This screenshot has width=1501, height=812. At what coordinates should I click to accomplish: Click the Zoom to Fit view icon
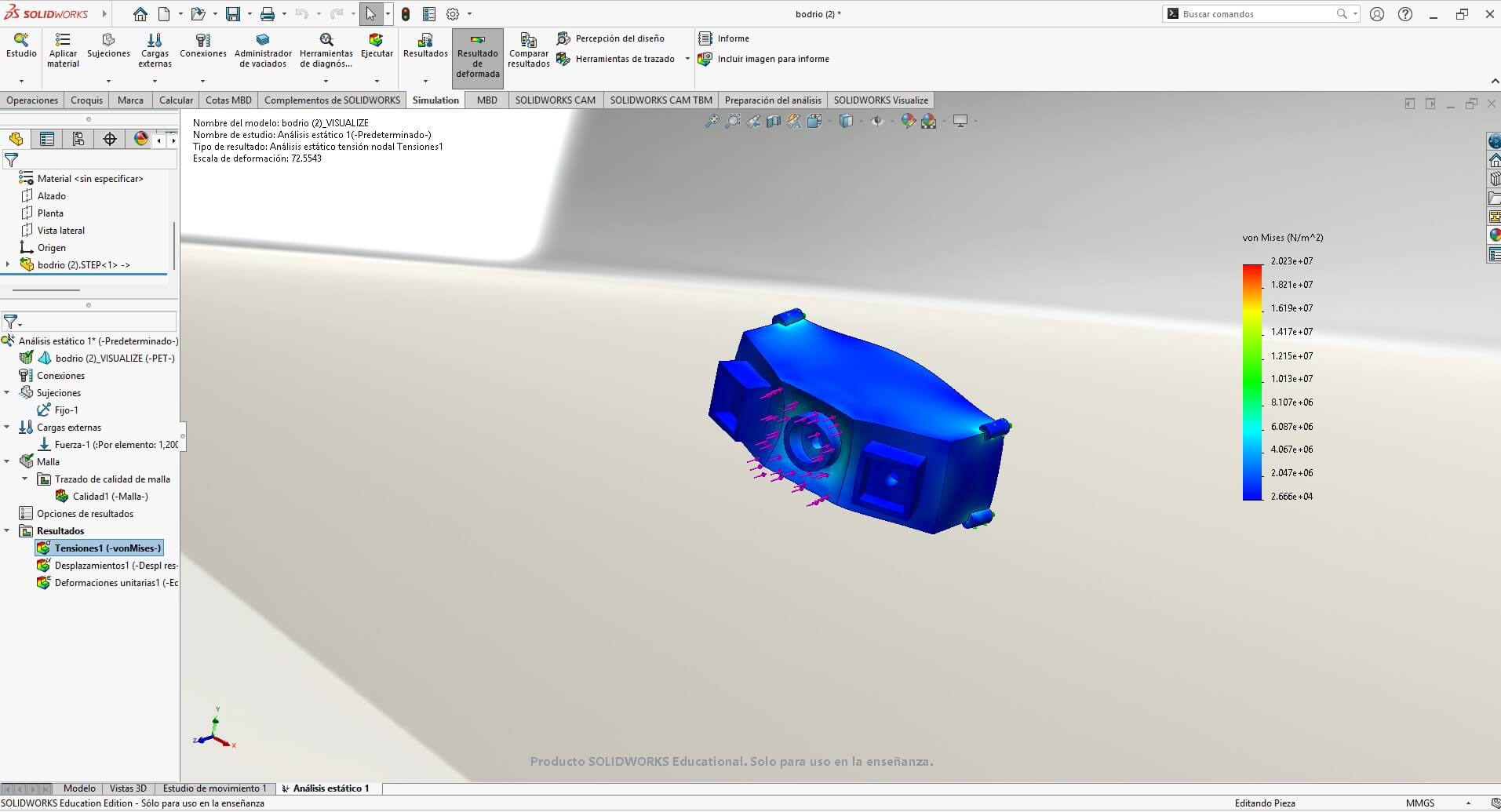(x=712, y=121)
